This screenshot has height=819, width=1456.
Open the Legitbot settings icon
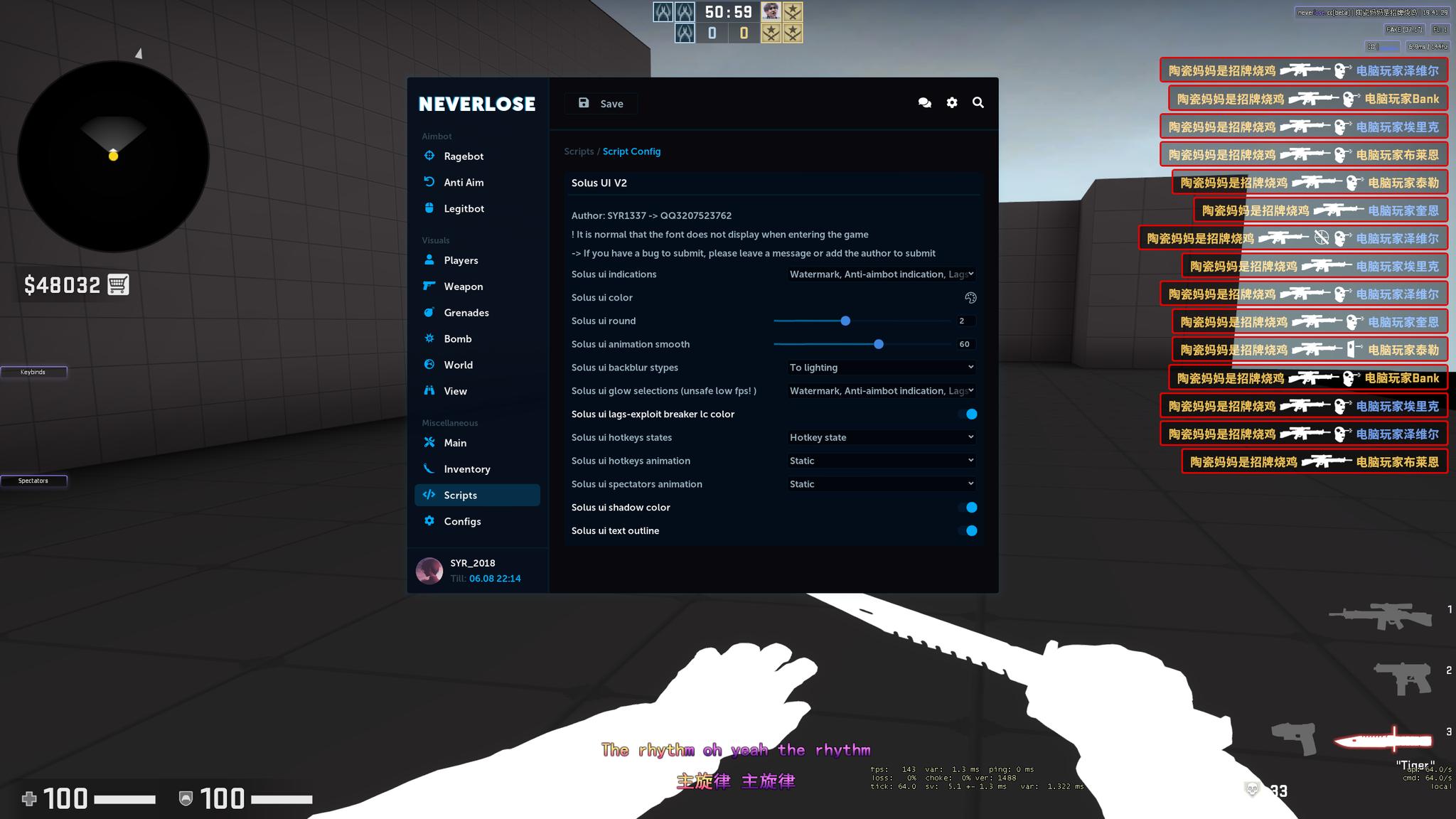point(429,208)
